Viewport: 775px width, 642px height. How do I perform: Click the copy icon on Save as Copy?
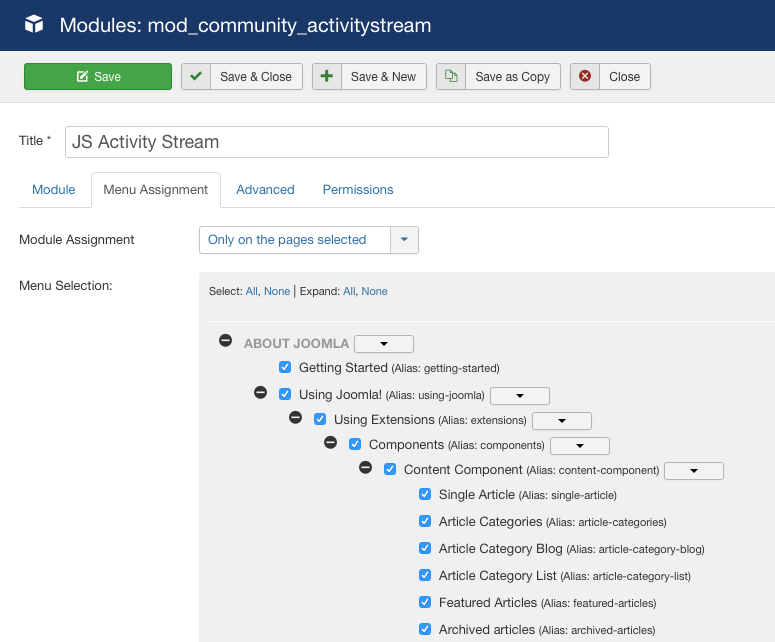pyautogui.click(x=451, y=76)
